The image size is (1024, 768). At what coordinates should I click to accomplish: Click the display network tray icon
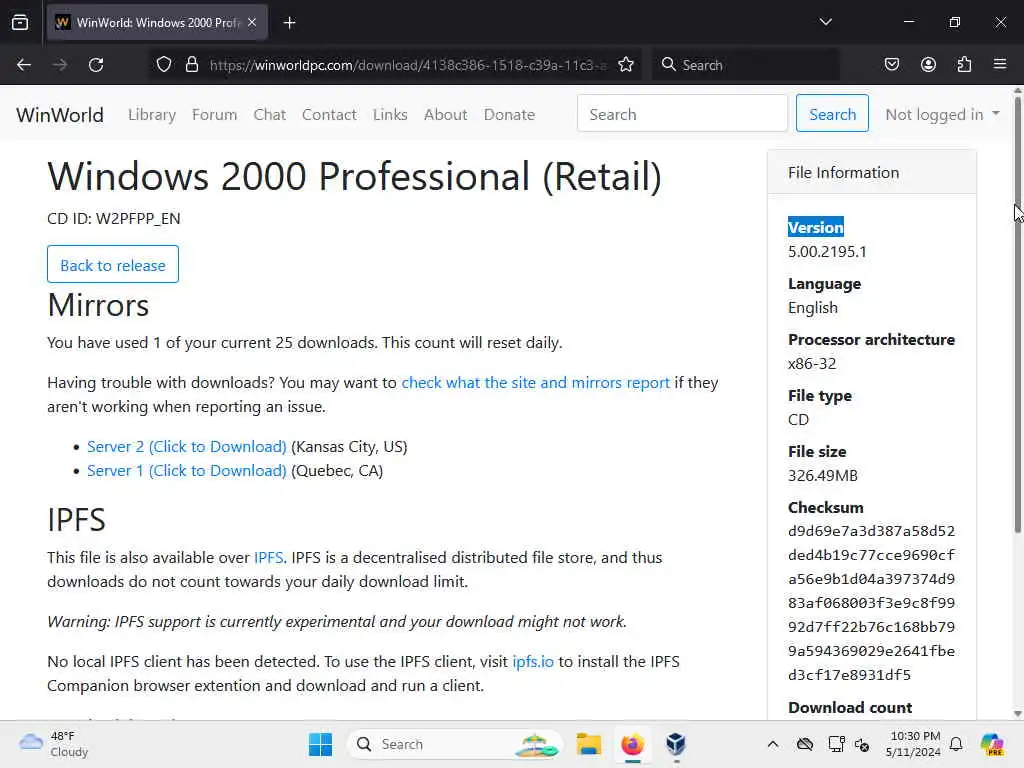pos(836,744)
